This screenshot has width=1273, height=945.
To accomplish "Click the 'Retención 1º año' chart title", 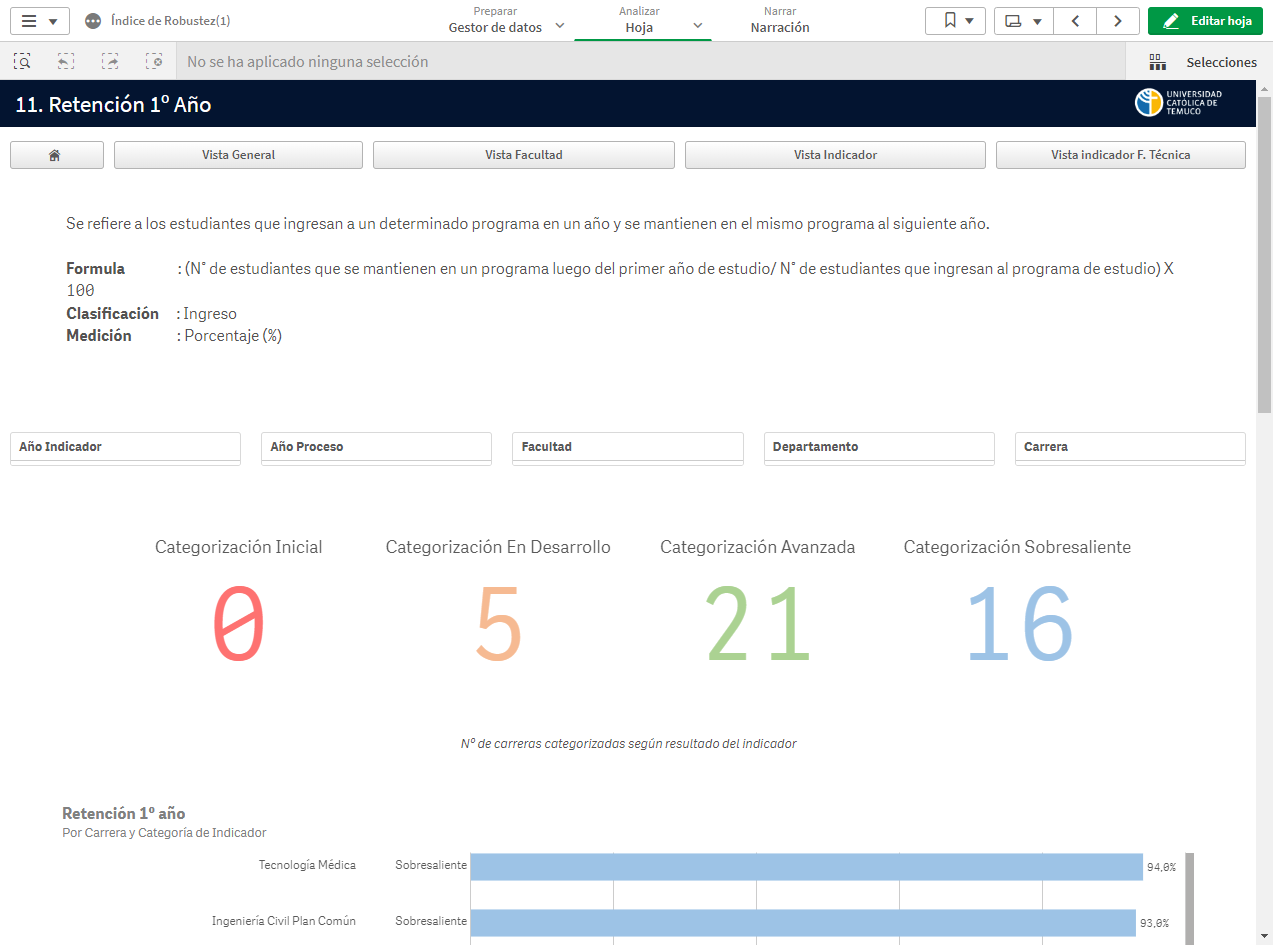I will (x=123, y=813).
